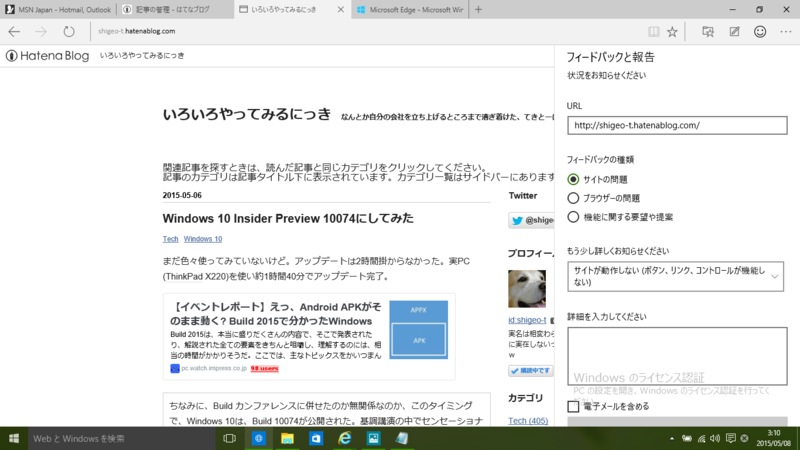Check the 電子メールを含める checkbox
The height and width of the screenshot is (450, 800).
coord(573,407)
